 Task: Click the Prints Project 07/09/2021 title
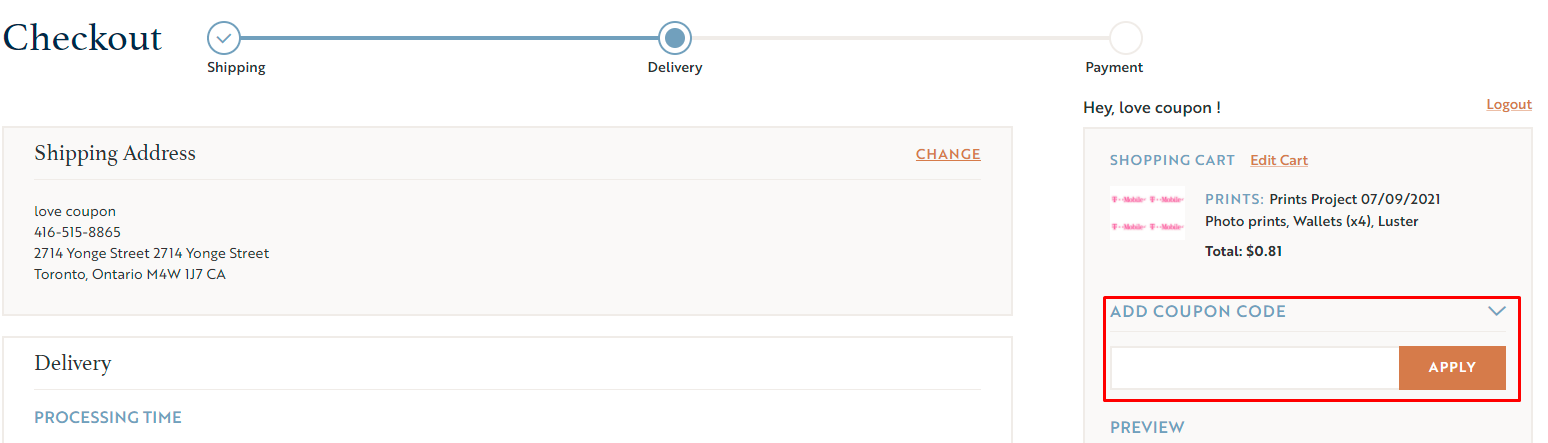click(x=1354, y=199)
